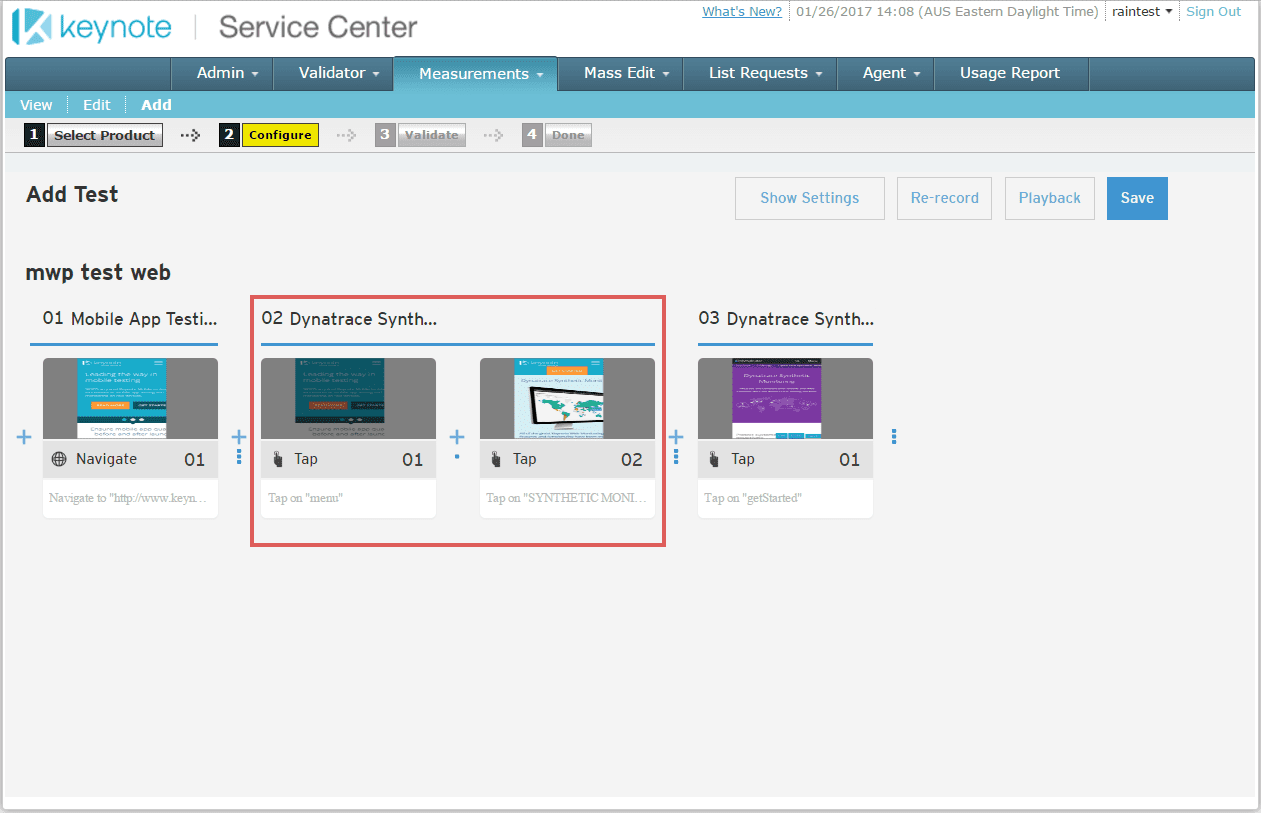Image resolution: width=1261 pixels, height=813 pixels.
Task: Open the SYNTHETIC MONI tap card thumbnail
Action: click(567, 398)
